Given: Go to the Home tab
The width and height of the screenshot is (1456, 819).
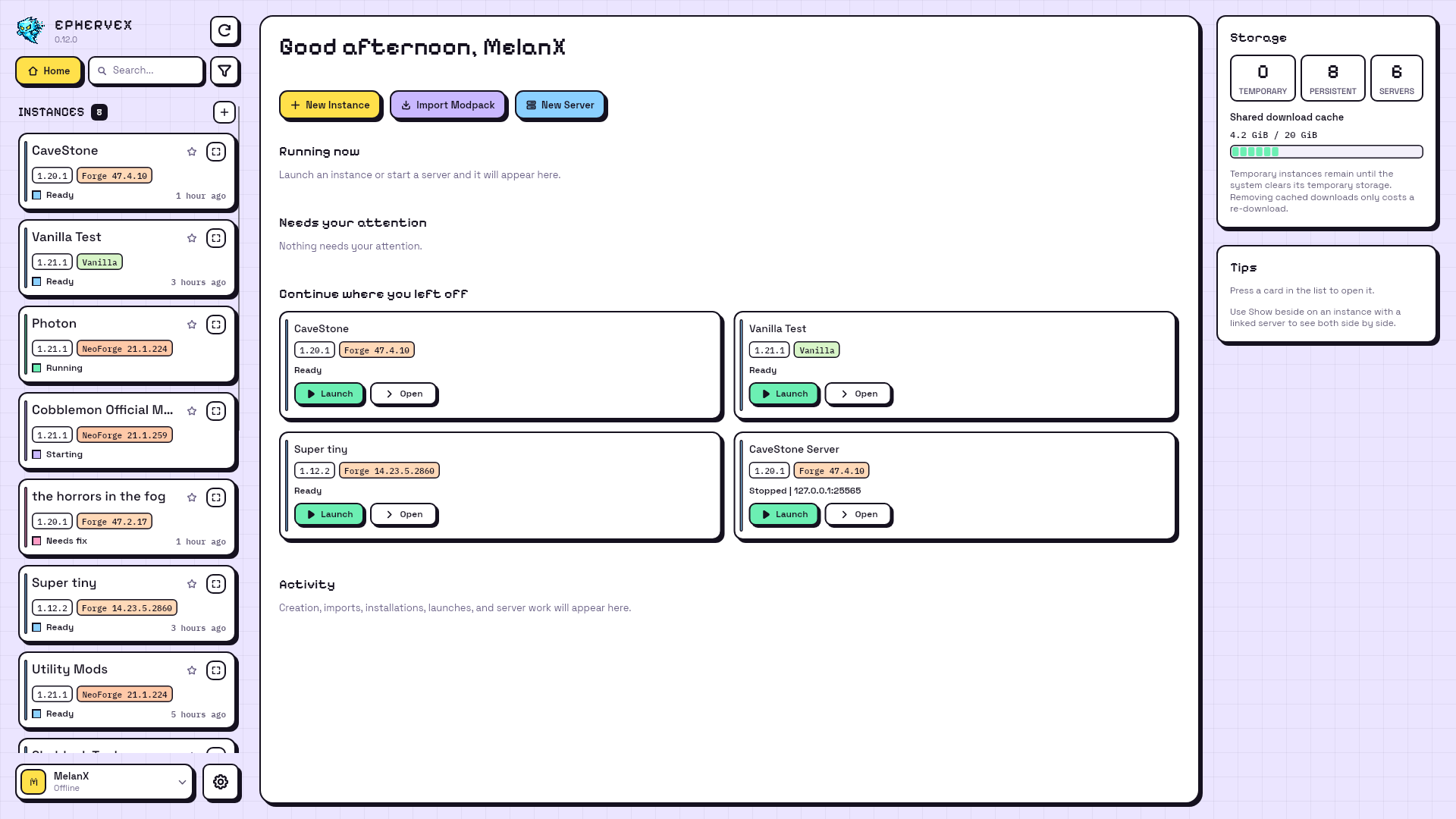Looking at the screenshot, I should [49, 71].
